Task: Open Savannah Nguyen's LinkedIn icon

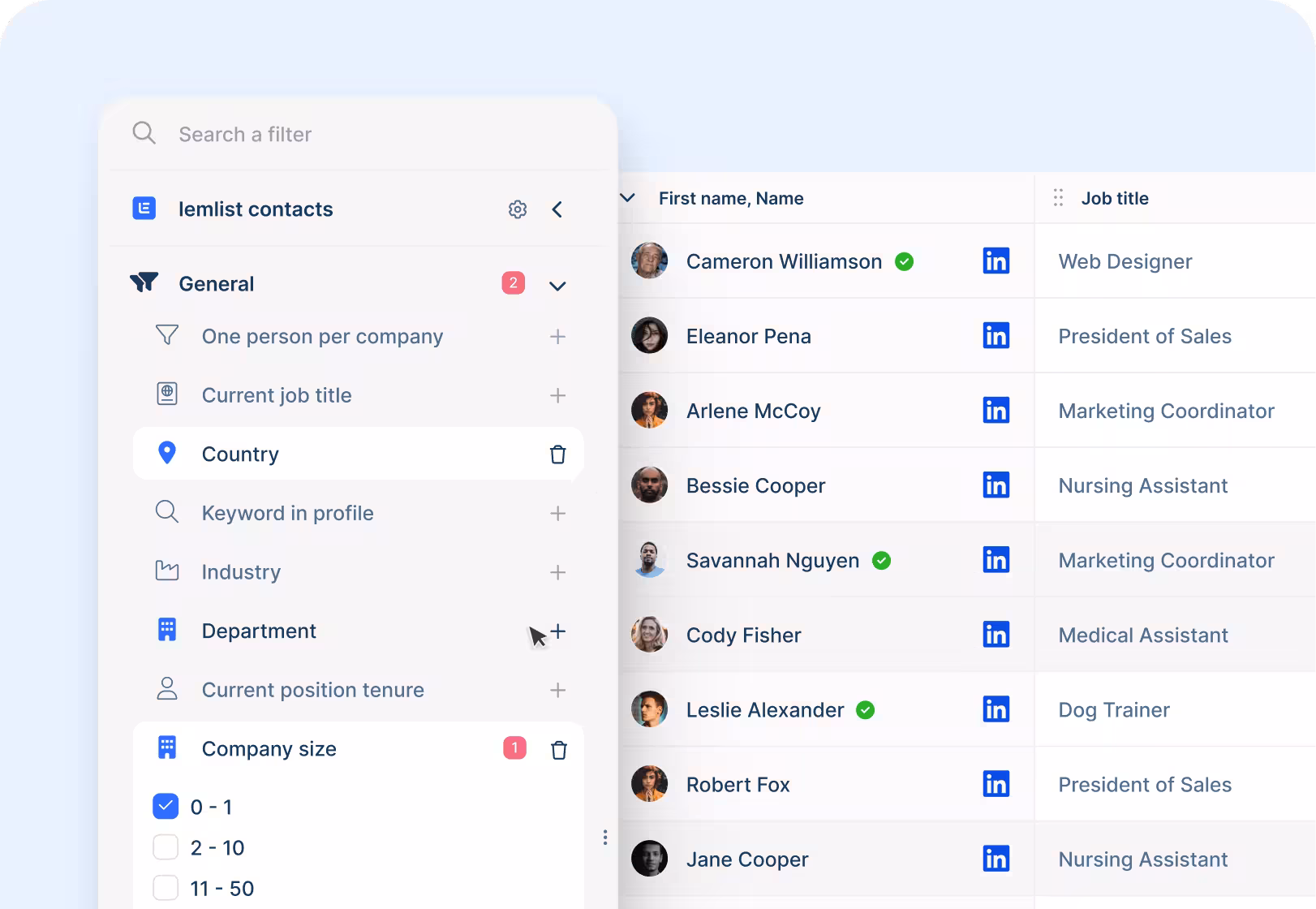Action: (x=996, y=560)
